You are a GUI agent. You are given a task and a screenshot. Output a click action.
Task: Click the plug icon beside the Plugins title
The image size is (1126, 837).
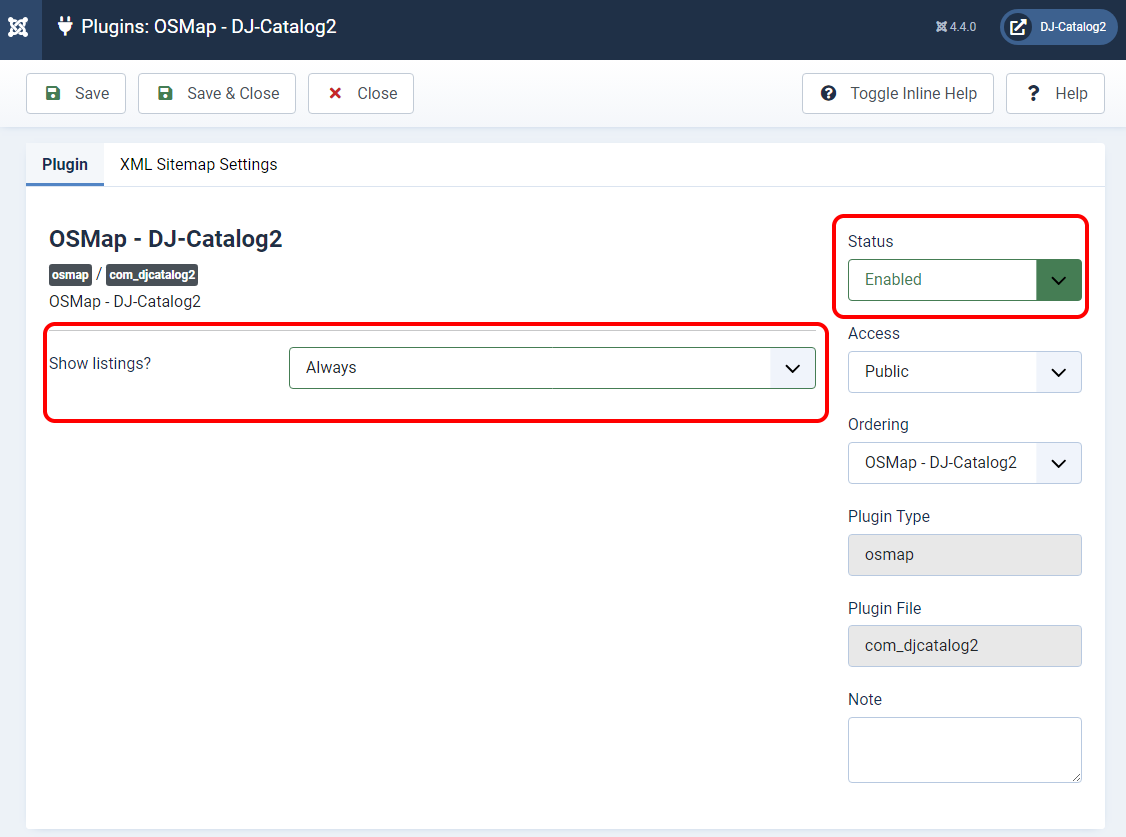click(x=65, y=27)
